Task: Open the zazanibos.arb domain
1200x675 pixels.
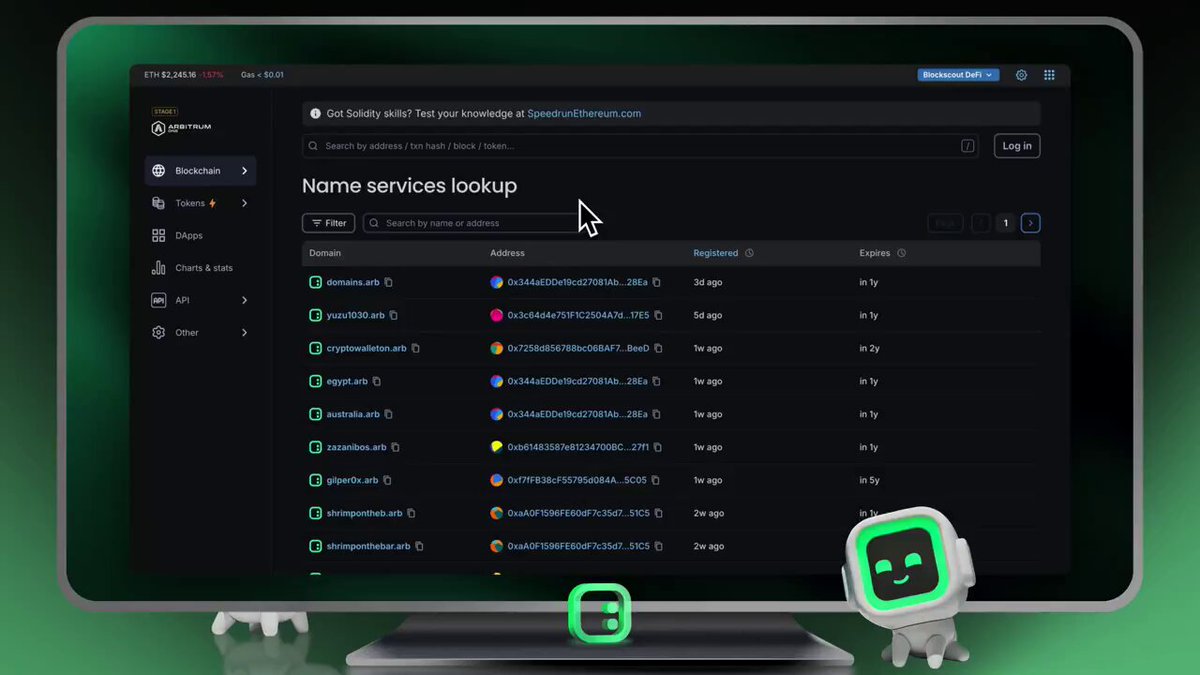Action: point(357,447)
